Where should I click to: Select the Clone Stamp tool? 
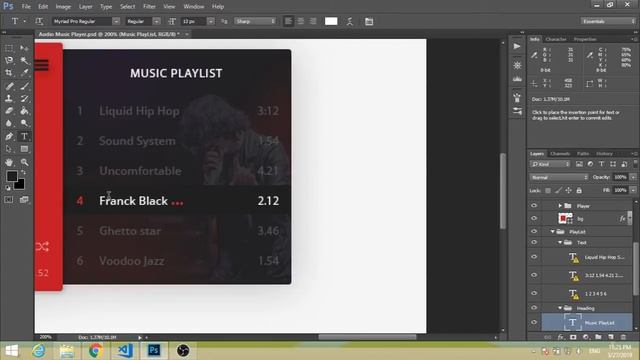[x=9, y=98]
